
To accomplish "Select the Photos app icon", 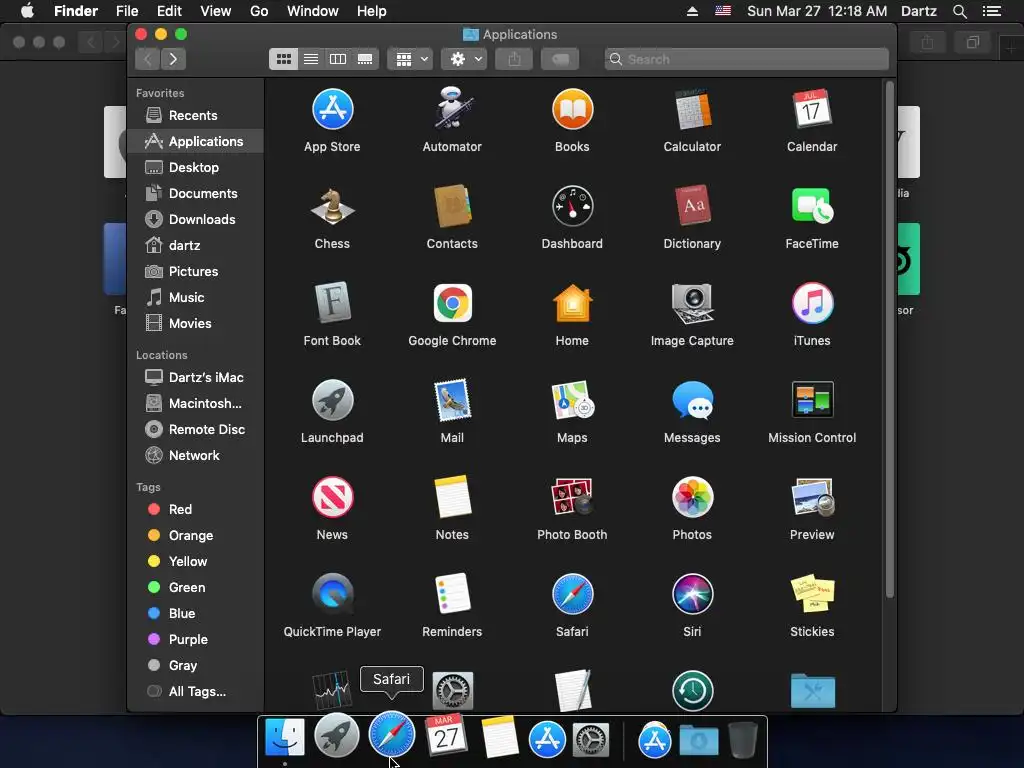I will 692,497.
